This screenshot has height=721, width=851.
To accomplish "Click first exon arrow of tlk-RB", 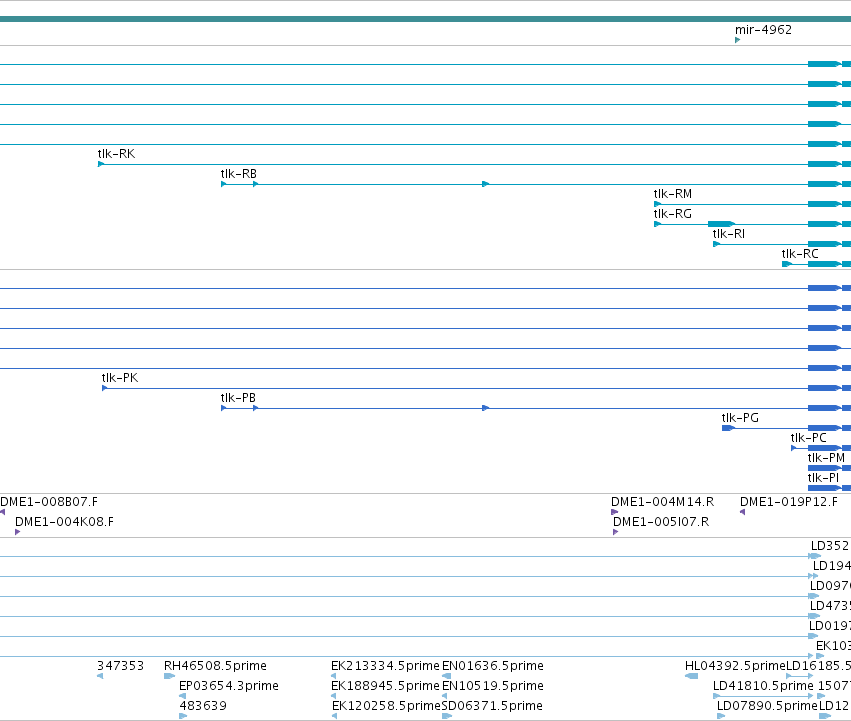I will pyautogui.click(x=224, y=184).
